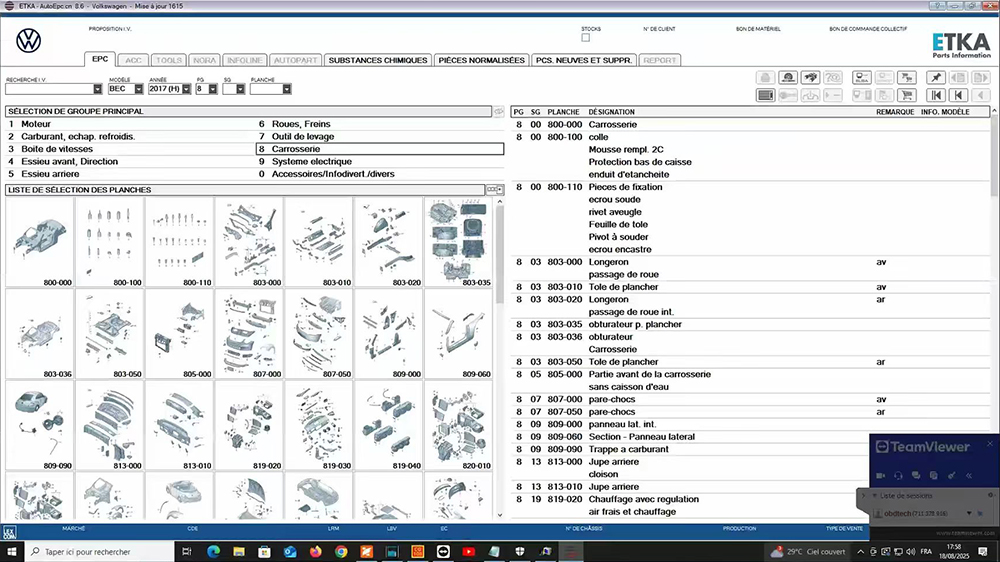Click the handshake icon in toolbar
Image resolution: width=1000 pixels, height=562 pixels.
click(810, 77)
